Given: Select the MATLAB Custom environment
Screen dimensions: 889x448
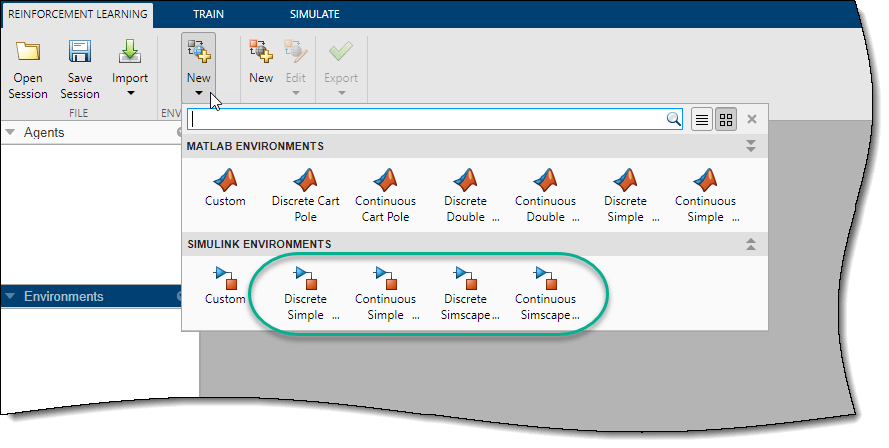Looking at the screenshot, I should (225, 188).
